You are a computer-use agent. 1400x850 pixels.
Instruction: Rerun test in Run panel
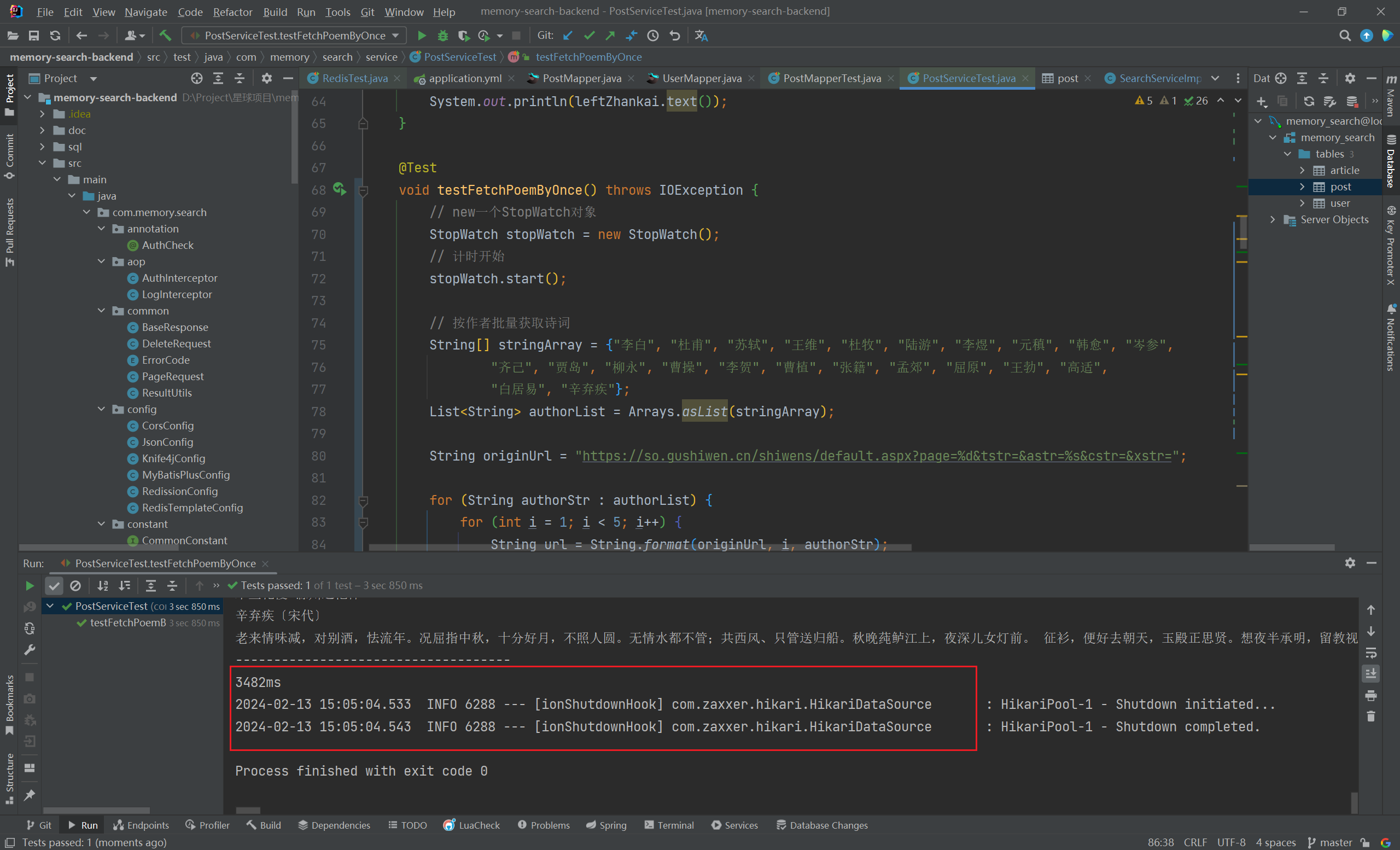pos(30,585)
